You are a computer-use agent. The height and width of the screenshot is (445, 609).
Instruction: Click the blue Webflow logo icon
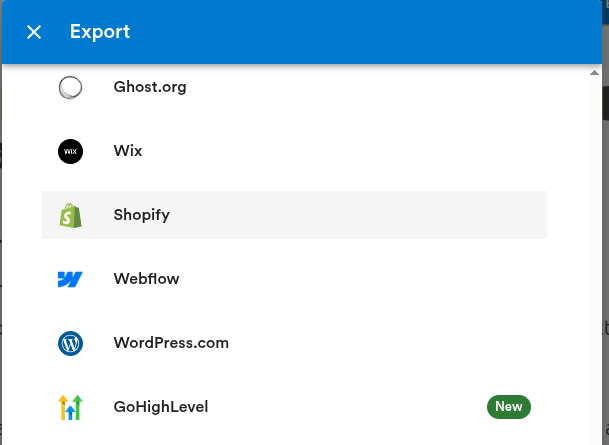pyautogui.click(x=70, y=279)
